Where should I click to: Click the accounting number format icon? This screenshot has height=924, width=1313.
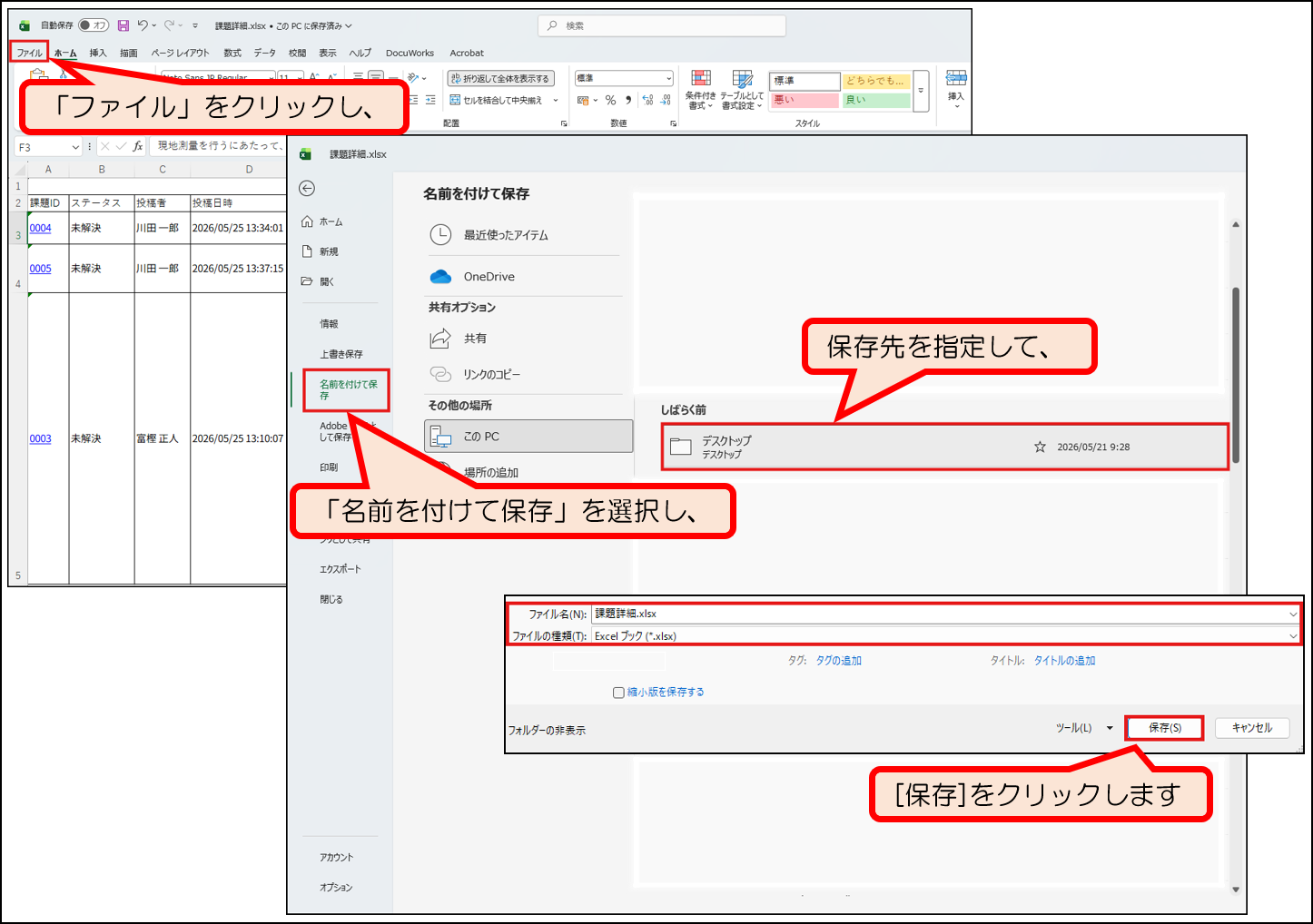583,100
